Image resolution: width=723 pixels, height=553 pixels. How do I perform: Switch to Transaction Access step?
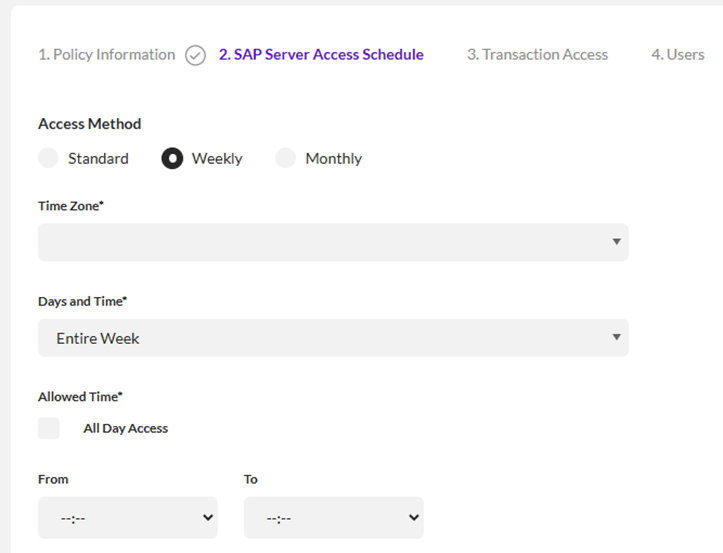coord(537,55)
